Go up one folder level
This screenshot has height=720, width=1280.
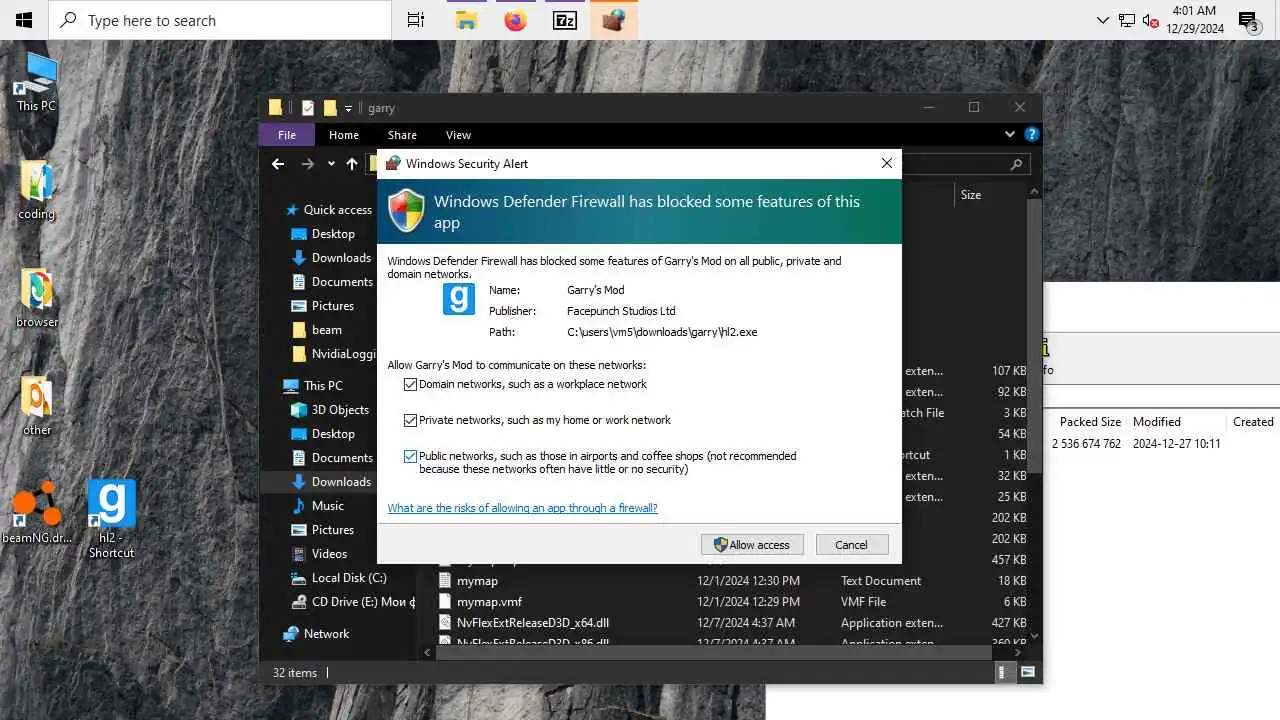352,164
